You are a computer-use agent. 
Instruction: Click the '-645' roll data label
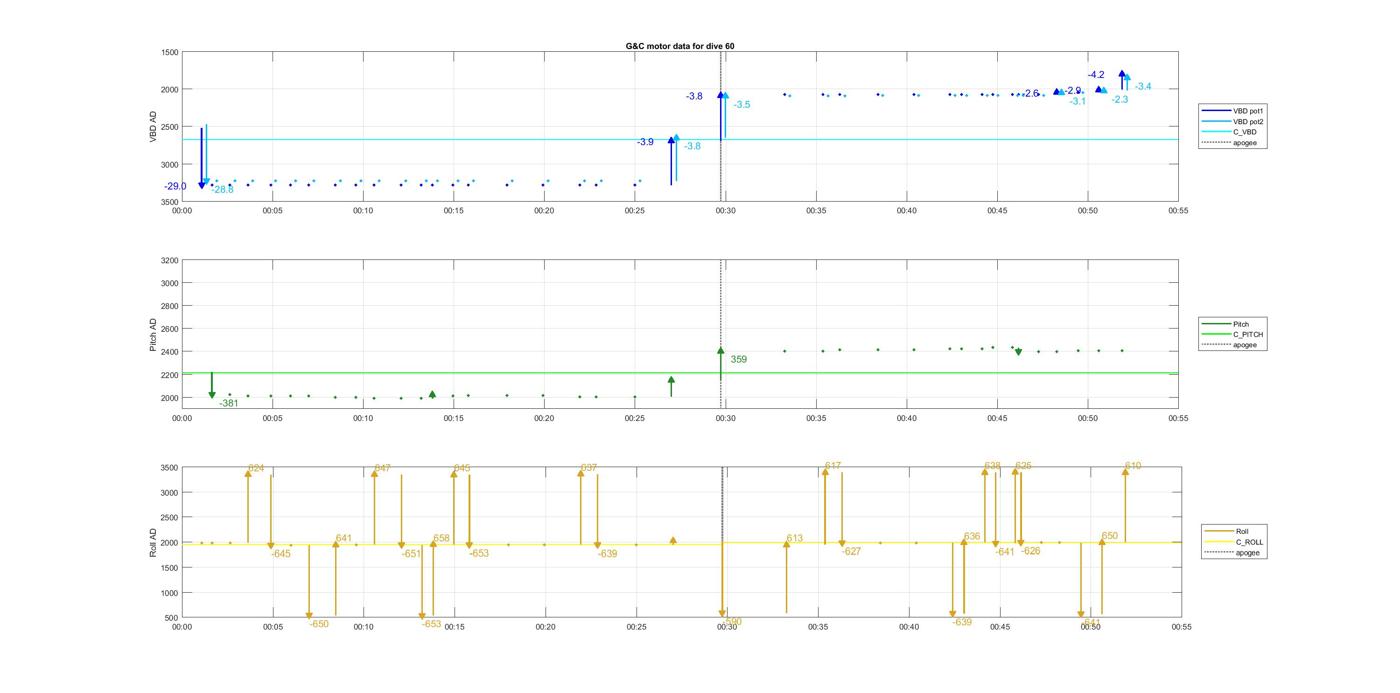click(x=281, y=554)
